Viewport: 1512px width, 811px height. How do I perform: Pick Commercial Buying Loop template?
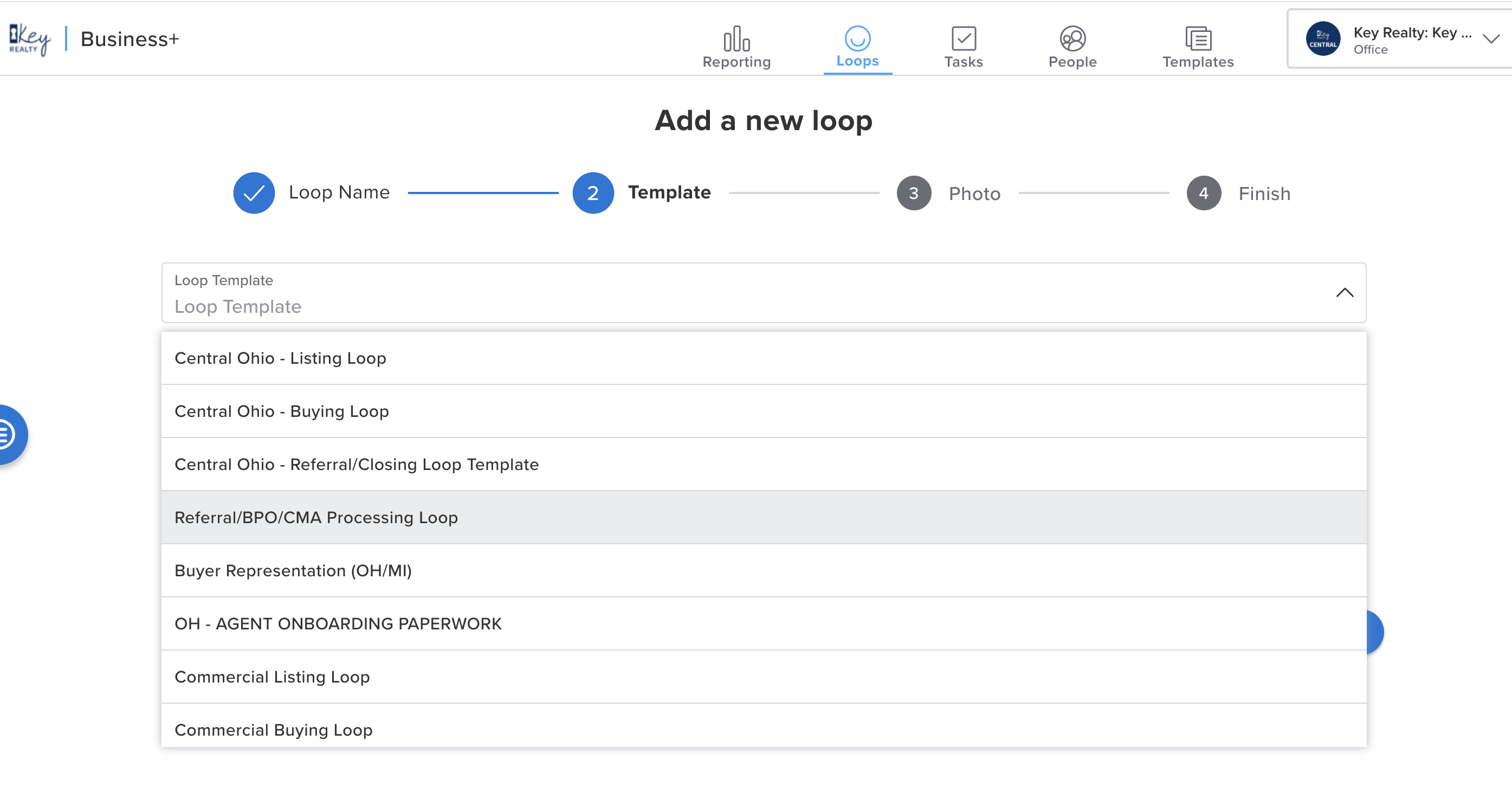tap(764, 726)
